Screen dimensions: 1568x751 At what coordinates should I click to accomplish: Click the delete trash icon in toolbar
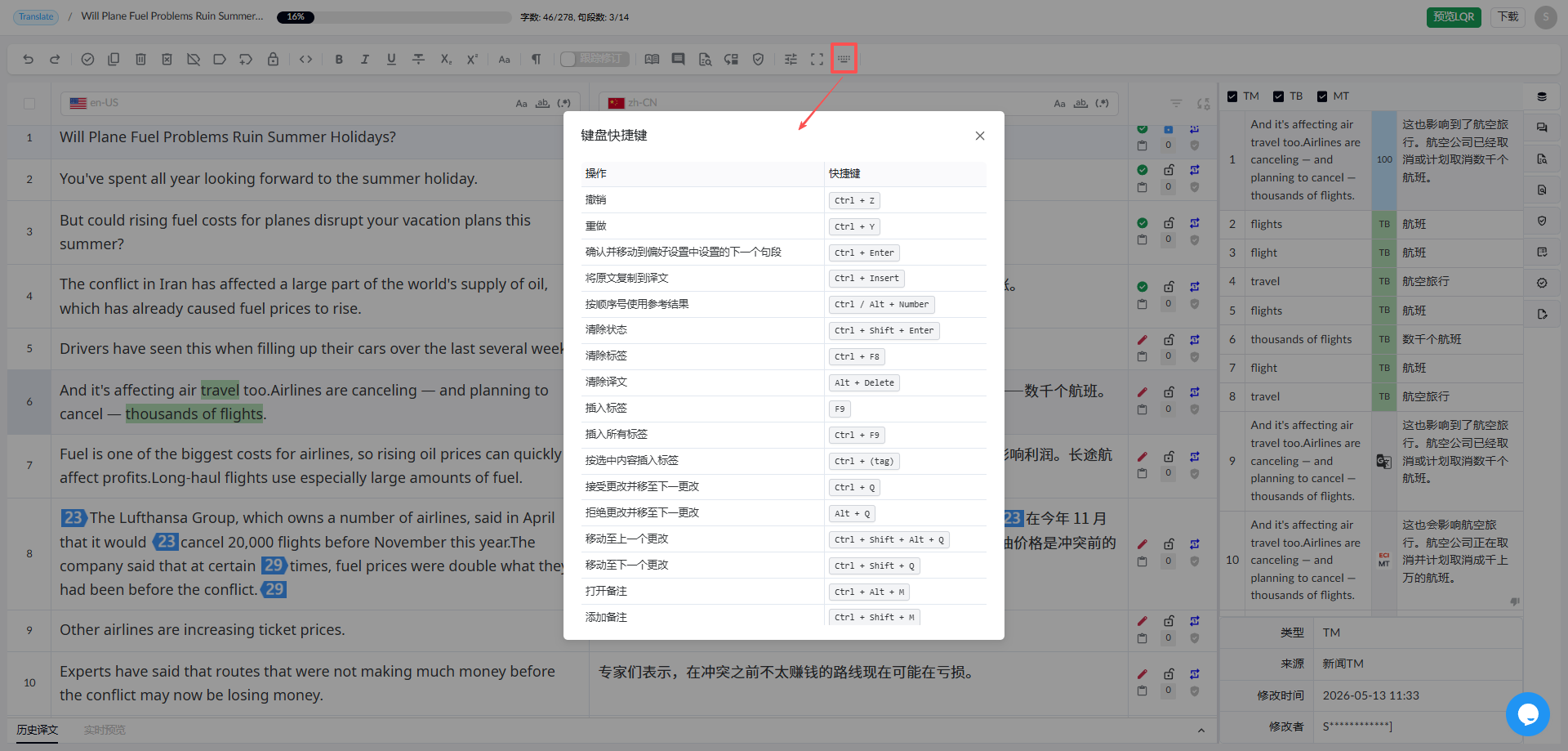[x=140, y=59]
